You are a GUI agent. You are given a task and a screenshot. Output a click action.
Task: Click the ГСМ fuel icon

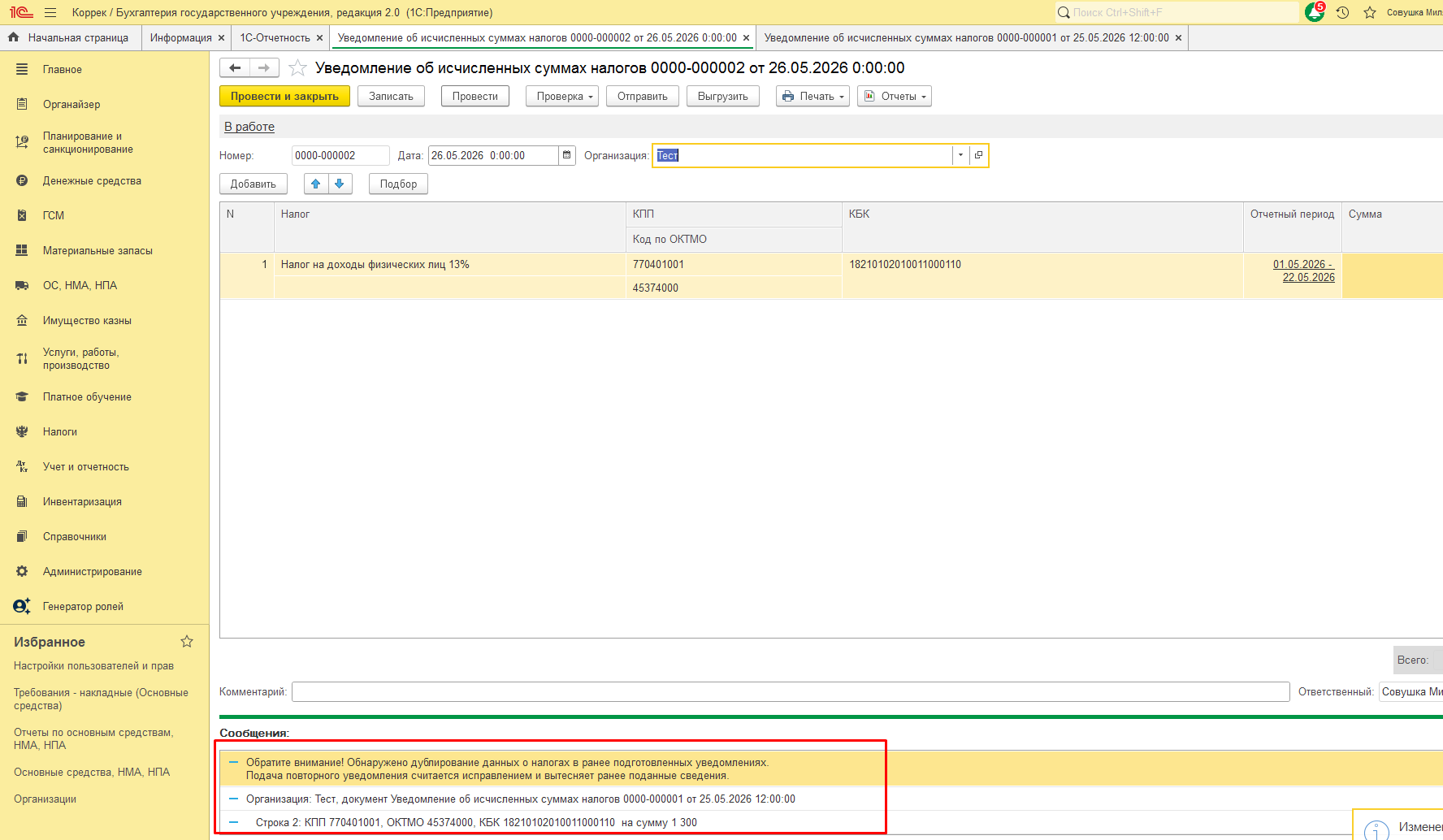click(22, 215)
